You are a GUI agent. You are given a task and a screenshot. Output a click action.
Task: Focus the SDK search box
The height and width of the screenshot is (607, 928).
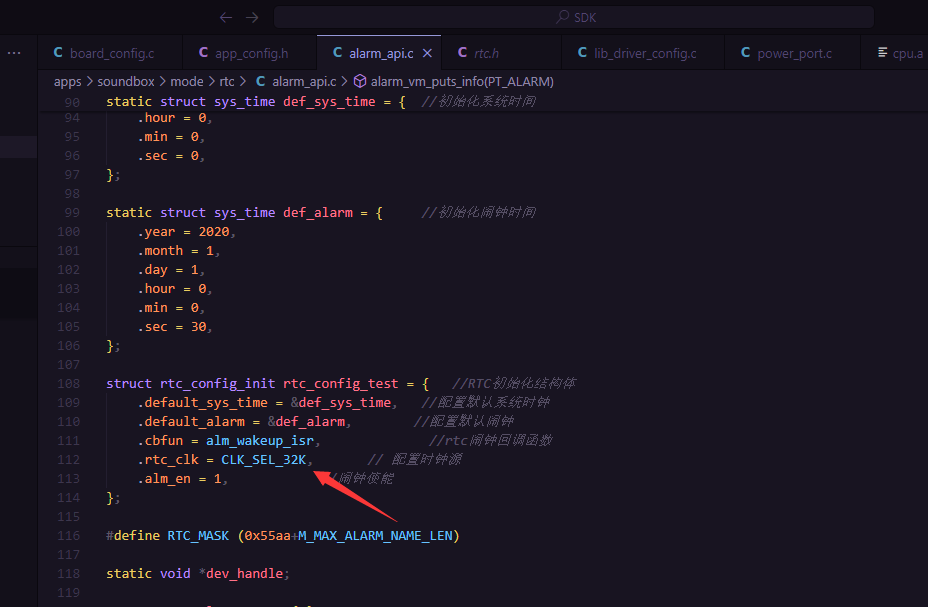pos(573,17)
